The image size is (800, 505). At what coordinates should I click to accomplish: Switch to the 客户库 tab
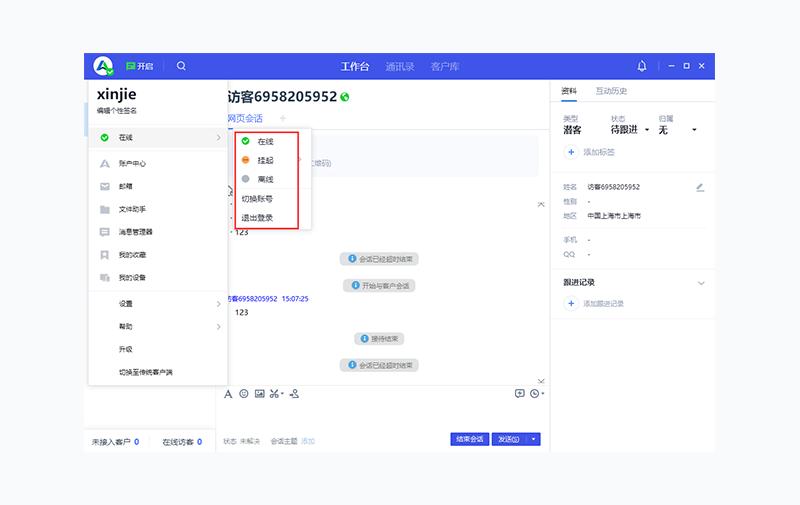click(x=444, y=66)
